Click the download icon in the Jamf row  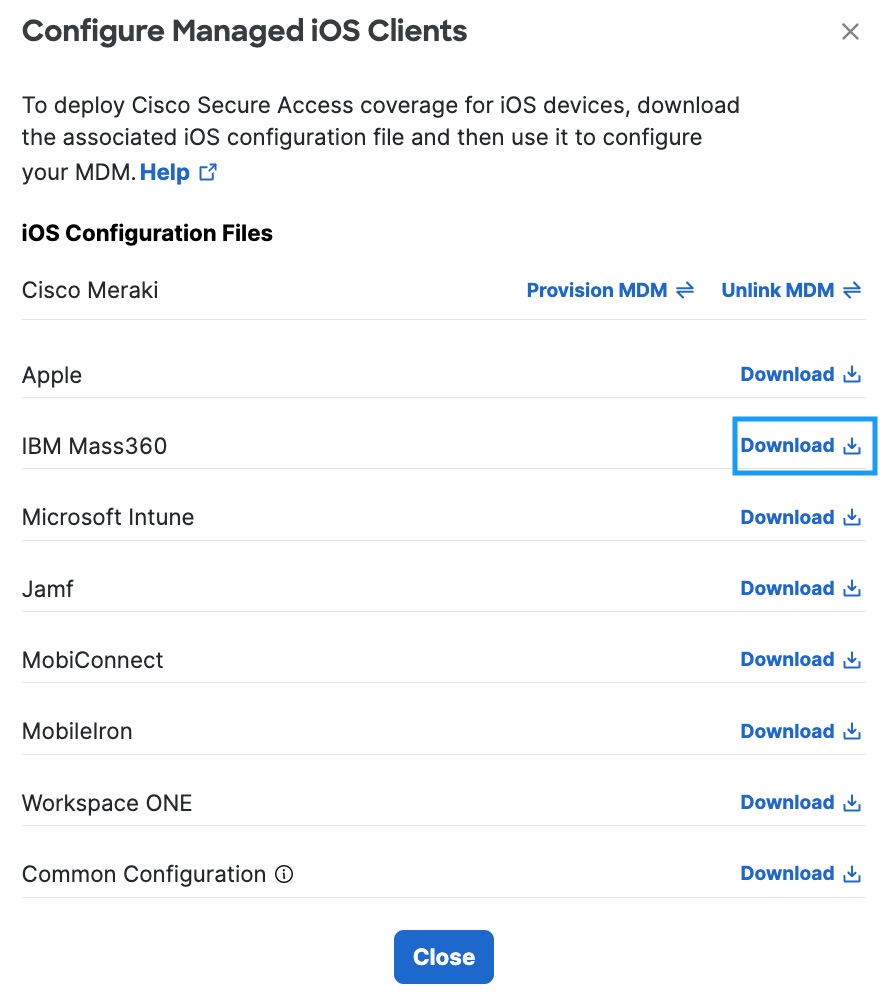852,588
